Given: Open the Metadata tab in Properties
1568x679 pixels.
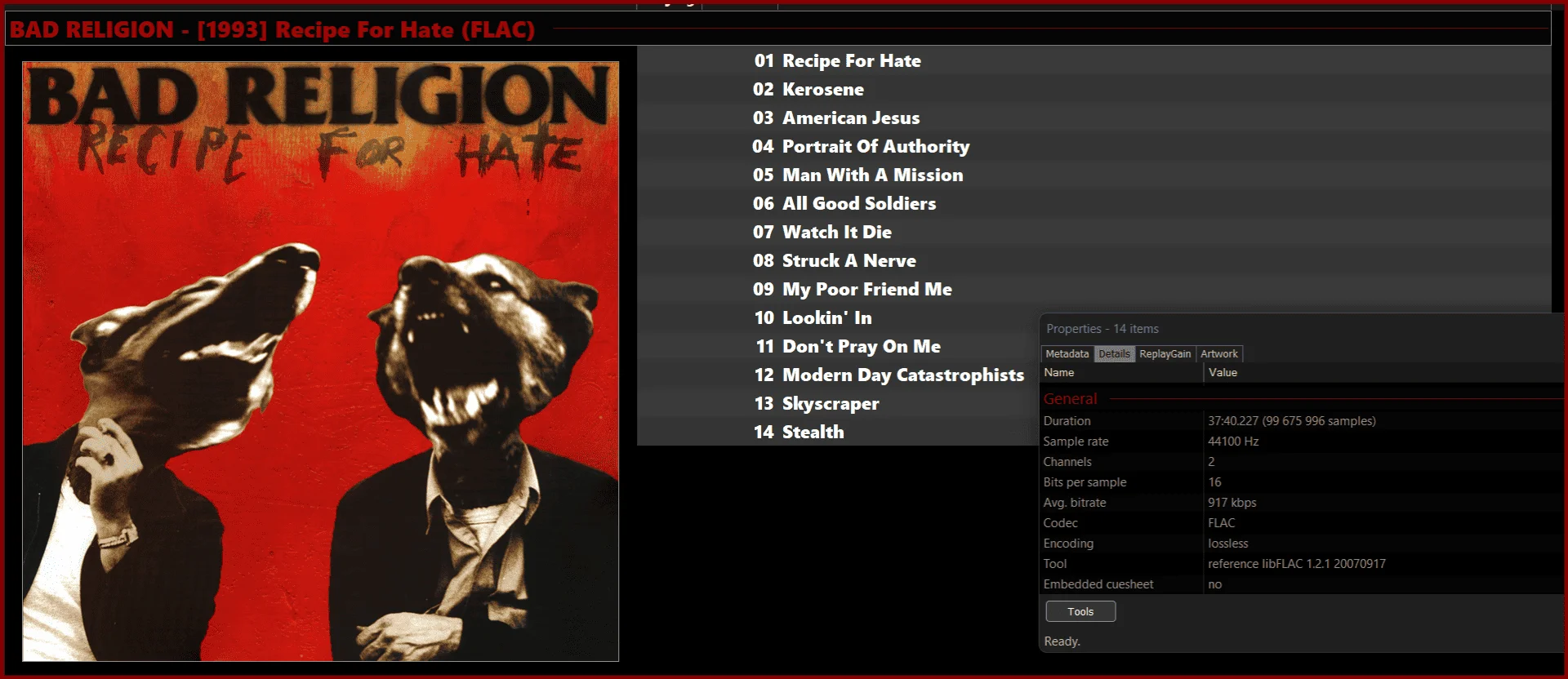Looking at the screenshot, I should coord(1067,353).
